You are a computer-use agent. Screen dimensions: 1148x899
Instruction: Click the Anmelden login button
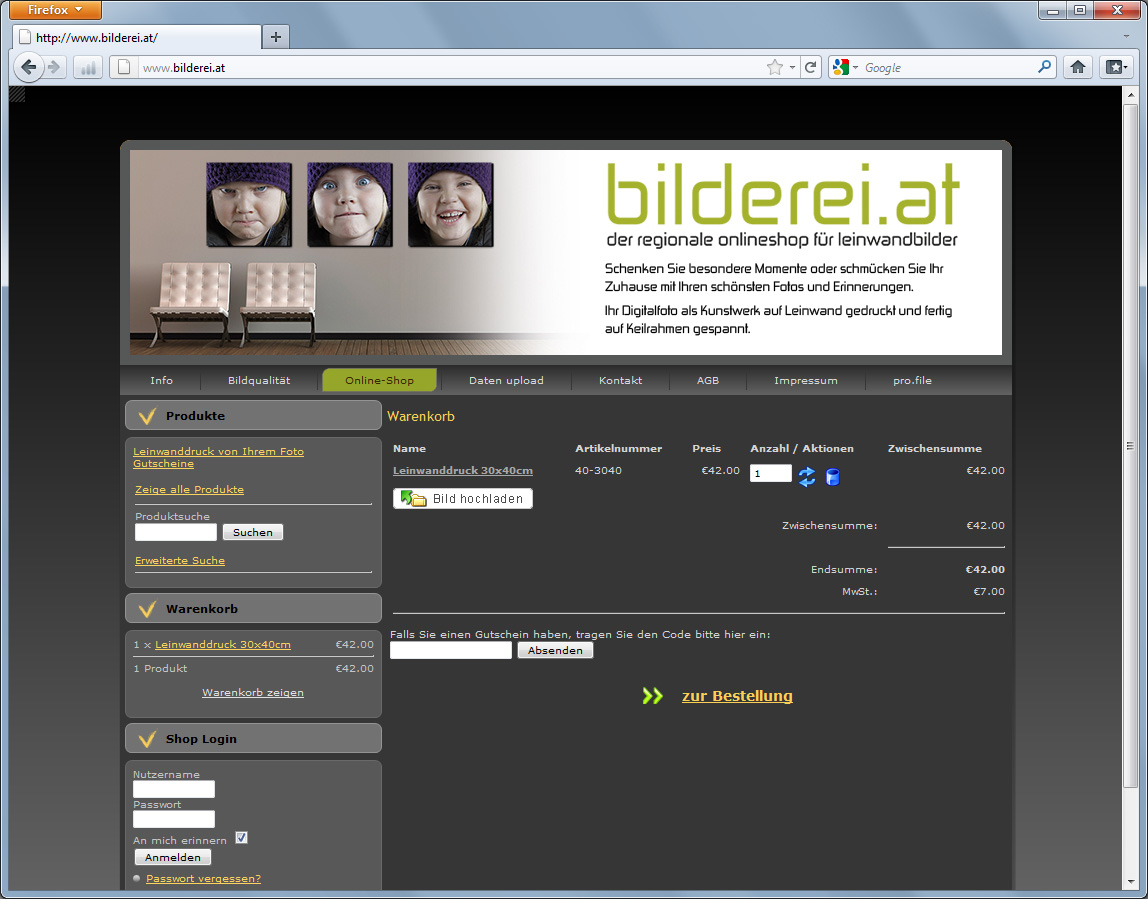173,857
